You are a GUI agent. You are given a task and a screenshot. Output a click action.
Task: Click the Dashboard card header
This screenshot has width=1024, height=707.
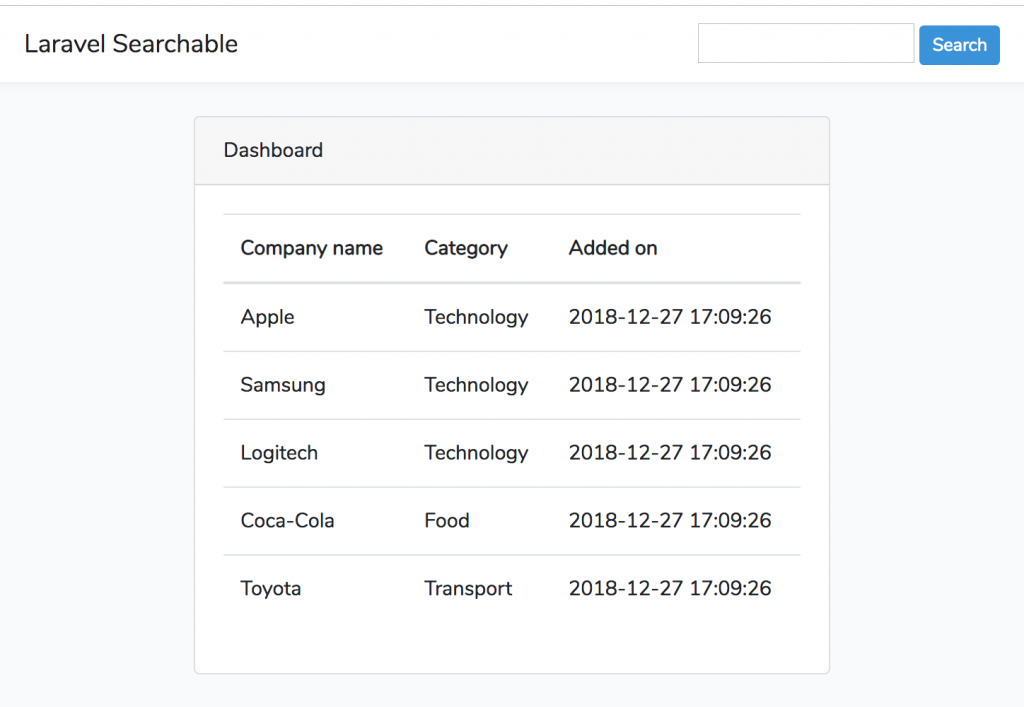[273, 150]
